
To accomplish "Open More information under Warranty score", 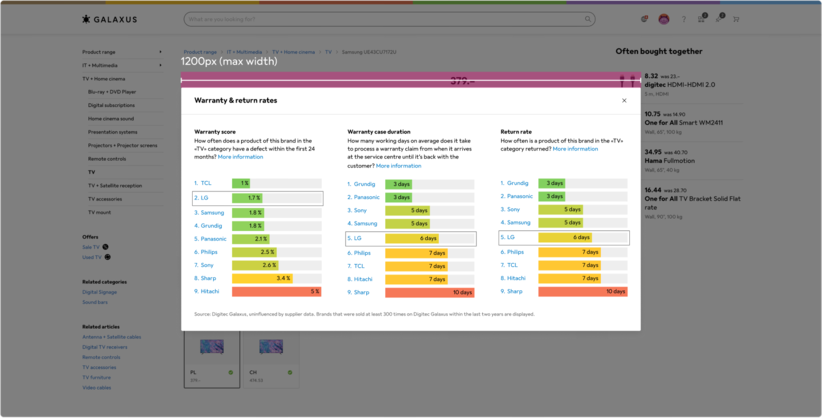I will coord(240,157).
